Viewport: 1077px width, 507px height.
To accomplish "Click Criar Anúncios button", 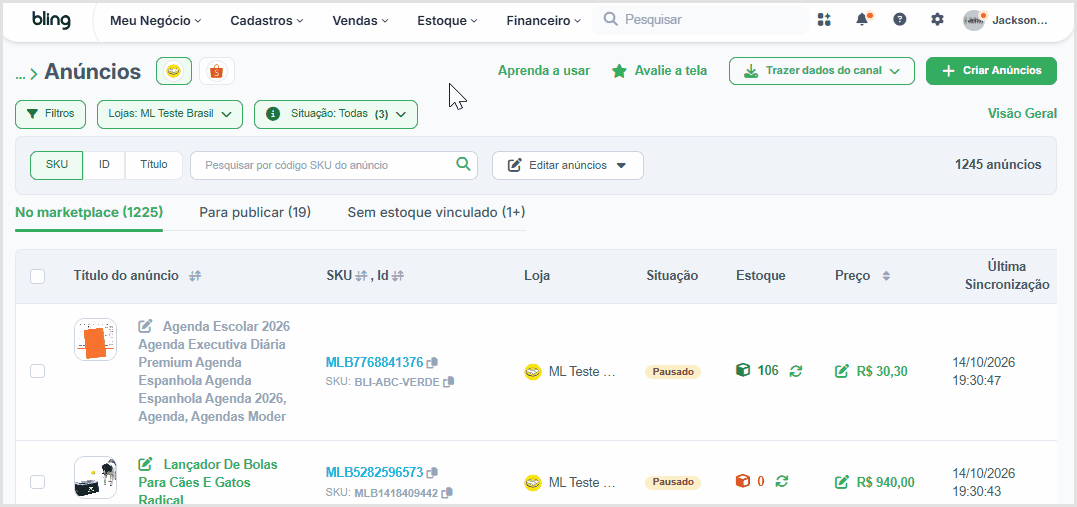I will point(991,71).
